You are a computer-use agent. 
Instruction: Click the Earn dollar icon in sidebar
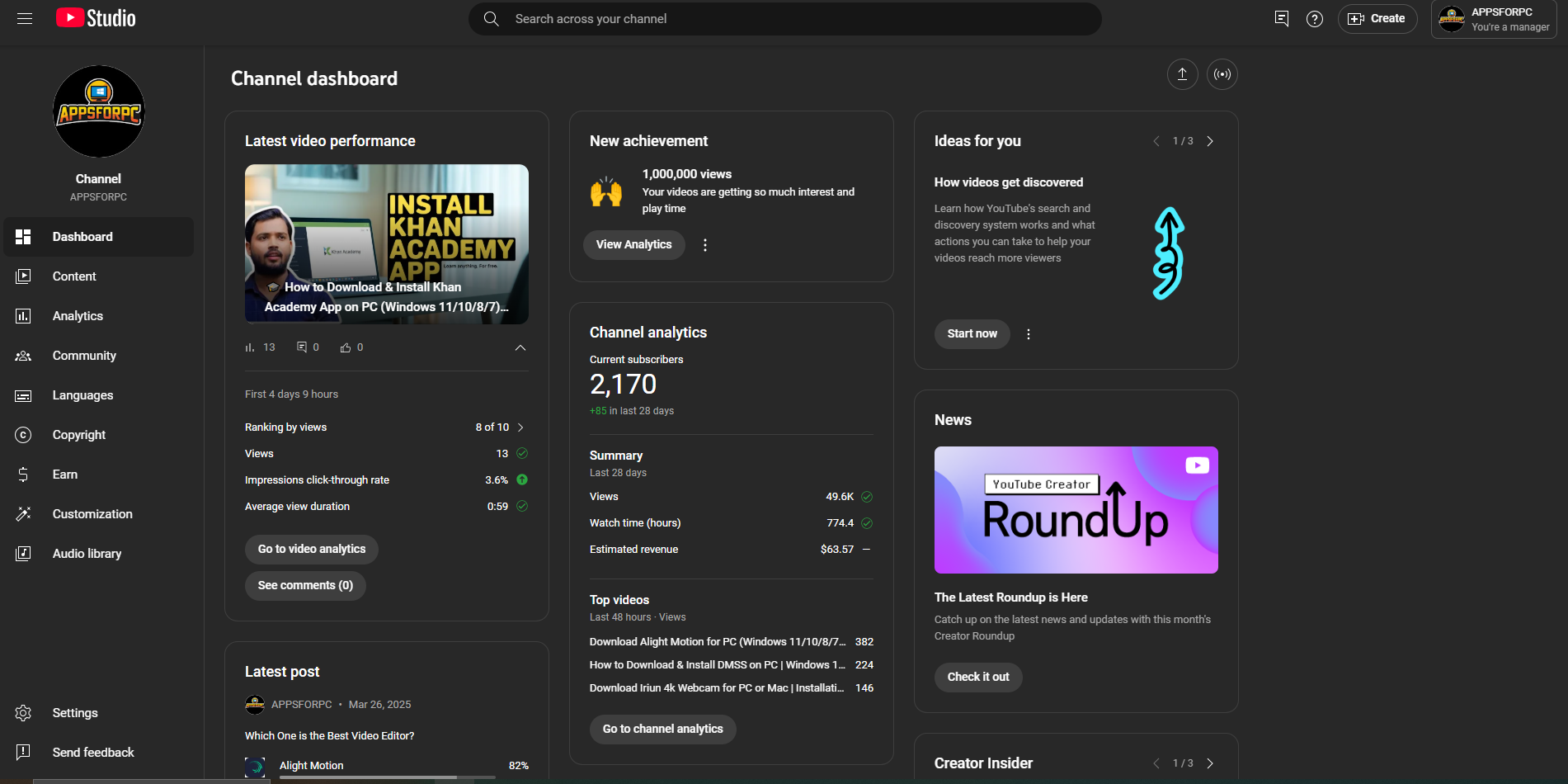click(x=23, y=475)
